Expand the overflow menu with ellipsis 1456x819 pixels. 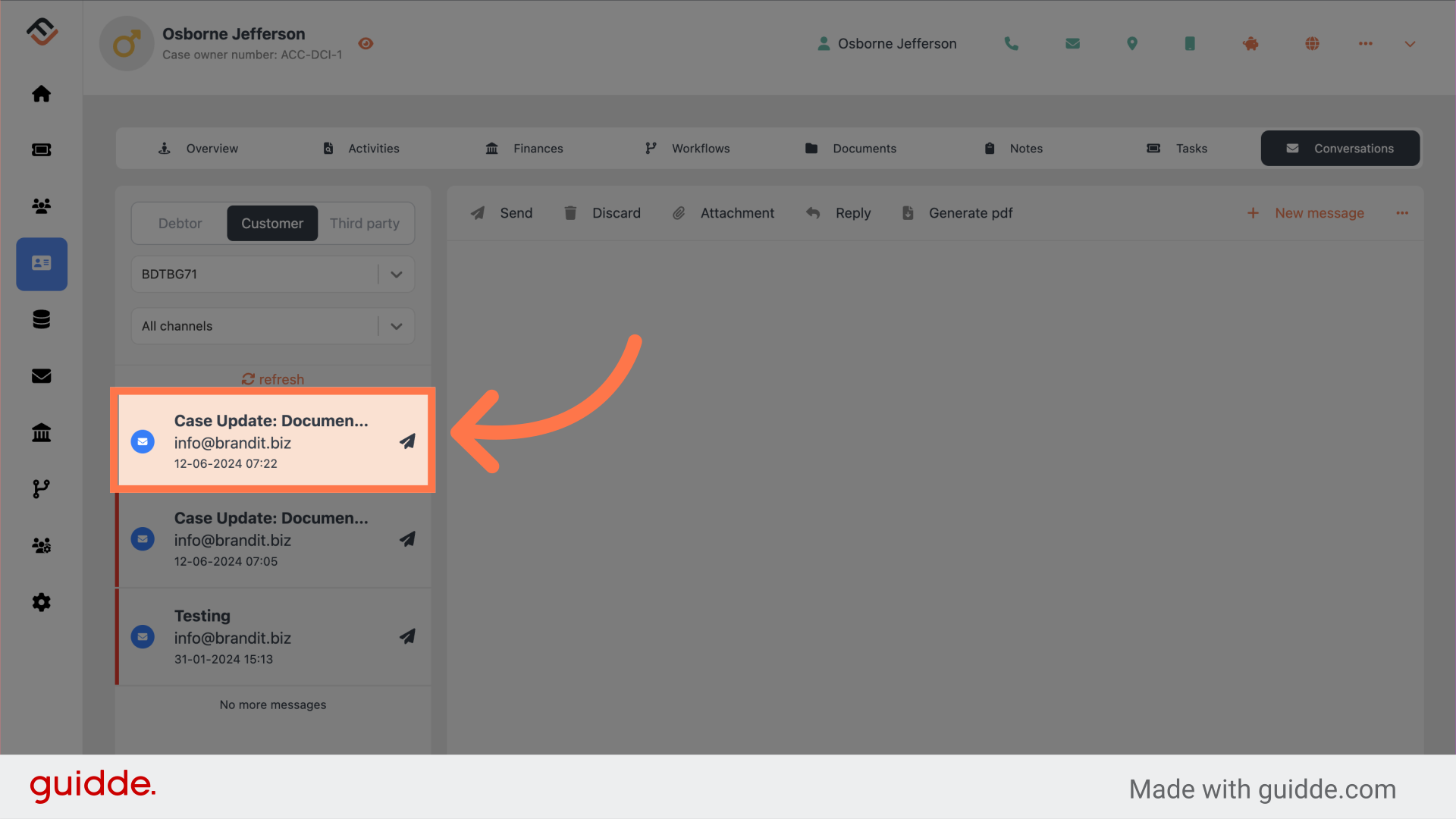(x=1402, y=213)
